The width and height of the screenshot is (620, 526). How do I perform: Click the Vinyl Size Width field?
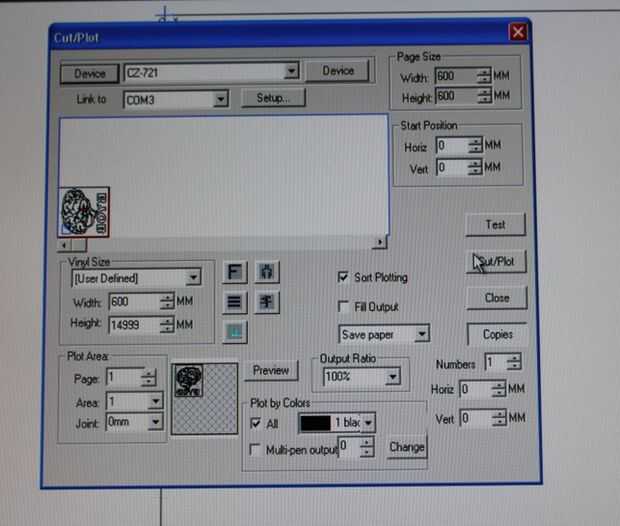[x=134, y=302]
